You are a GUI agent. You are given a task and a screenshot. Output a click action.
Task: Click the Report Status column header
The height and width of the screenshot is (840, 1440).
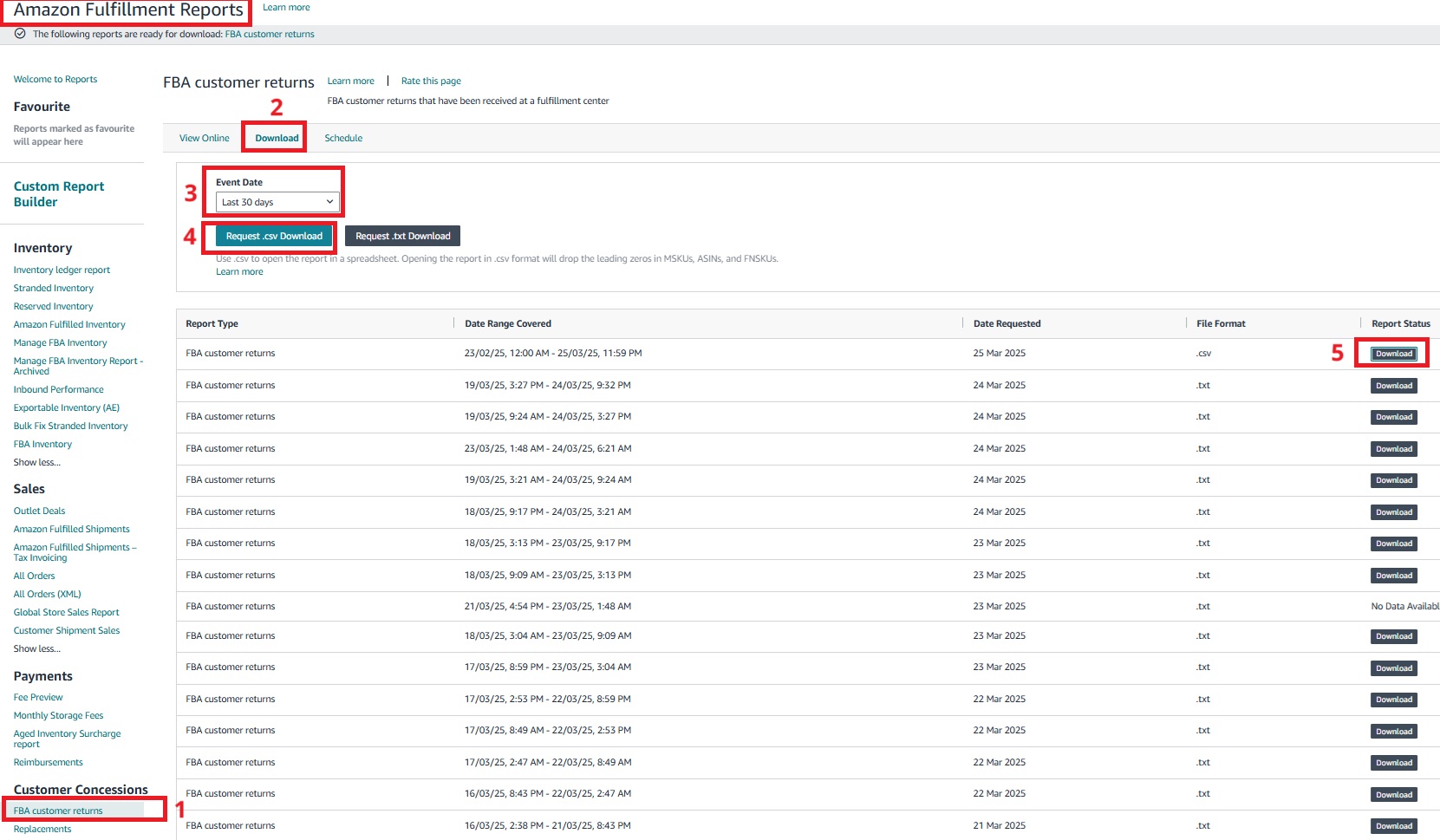click(x=1401, y=323)
